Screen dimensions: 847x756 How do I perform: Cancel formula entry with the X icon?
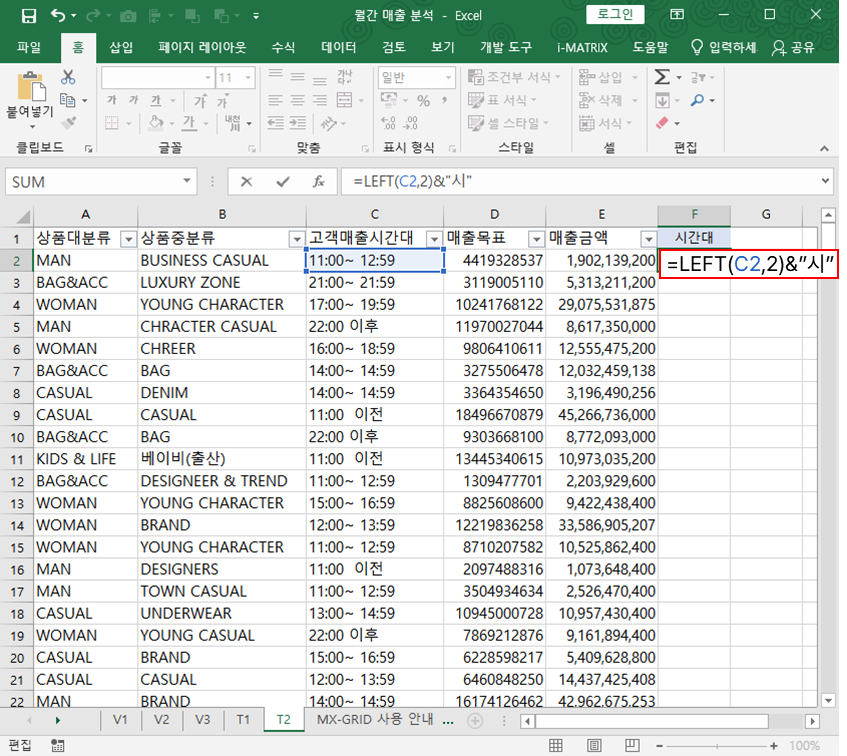[246, 182]
